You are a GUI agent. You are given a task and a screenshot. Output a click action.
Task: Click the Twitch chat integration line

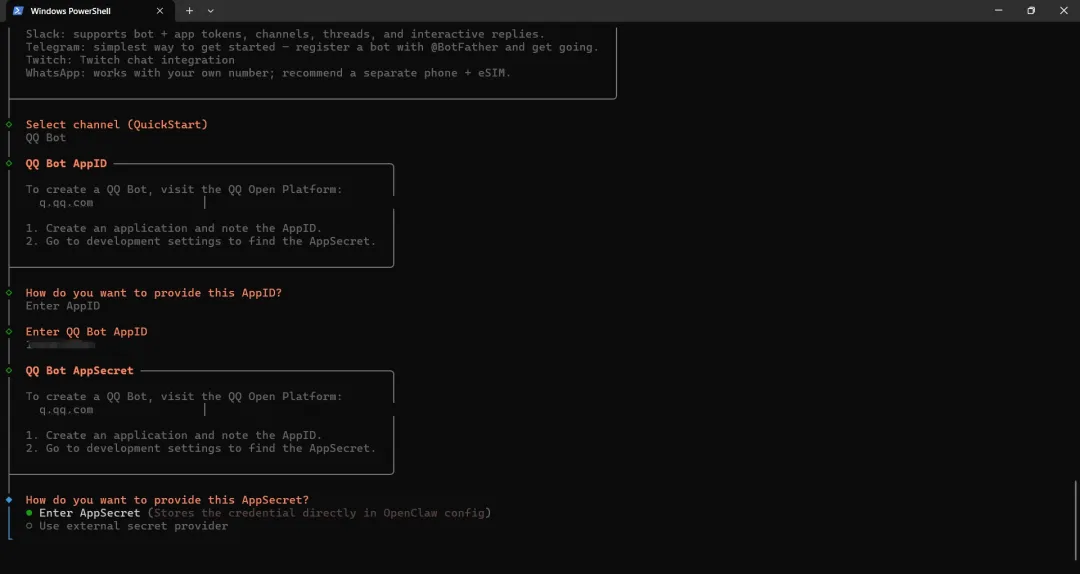(x=130, y=60)
